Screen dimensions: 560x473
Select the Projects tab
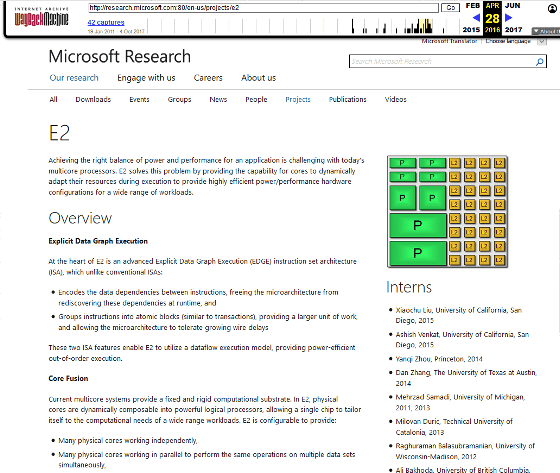tap(298, 100)
